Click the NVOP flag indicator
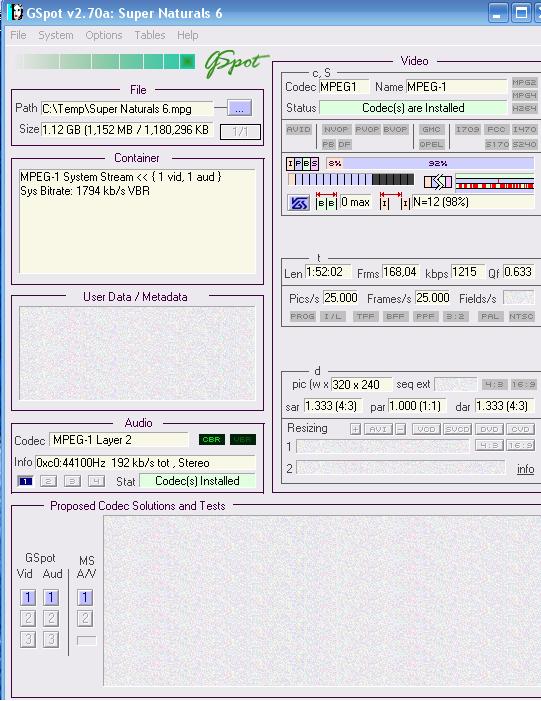541x701 pixels. pyautogui.click(x=336, y=129)
